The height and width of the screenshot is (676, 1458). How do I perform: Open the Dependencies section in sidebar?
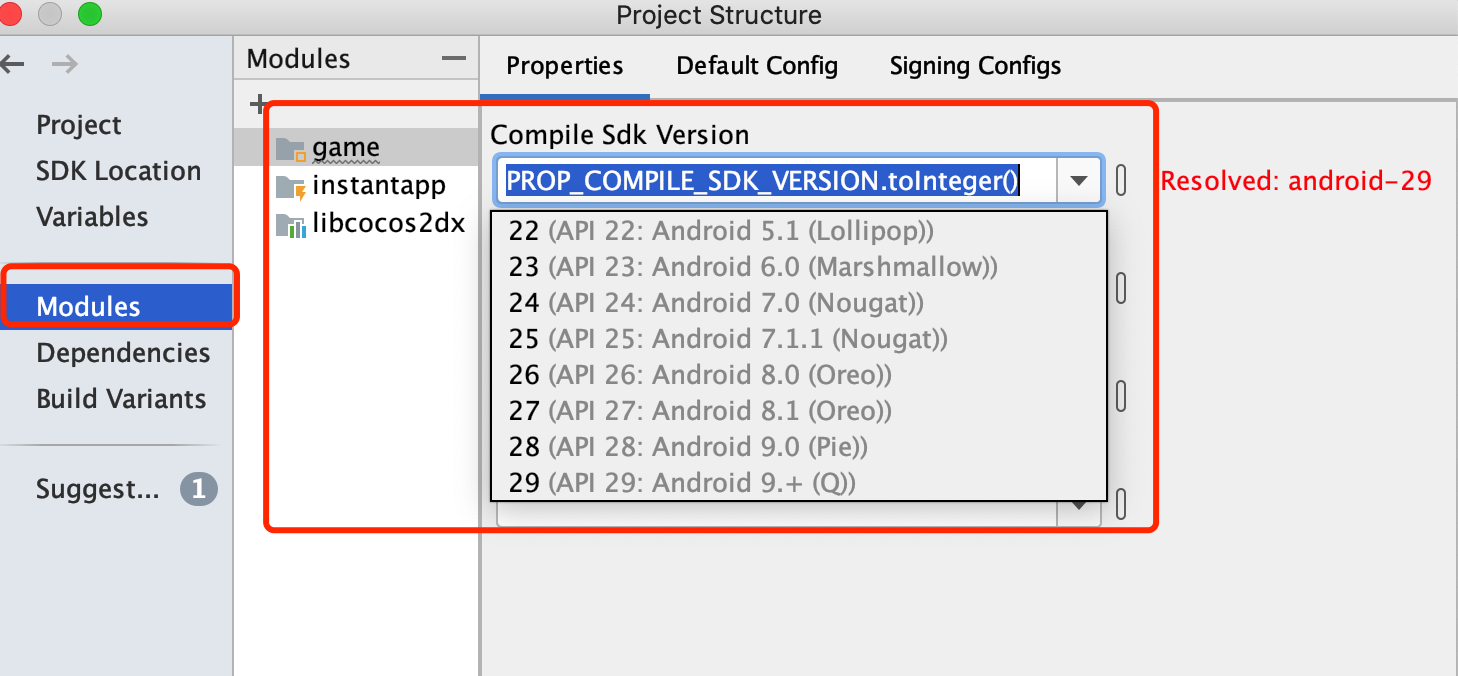pos(123,353)
